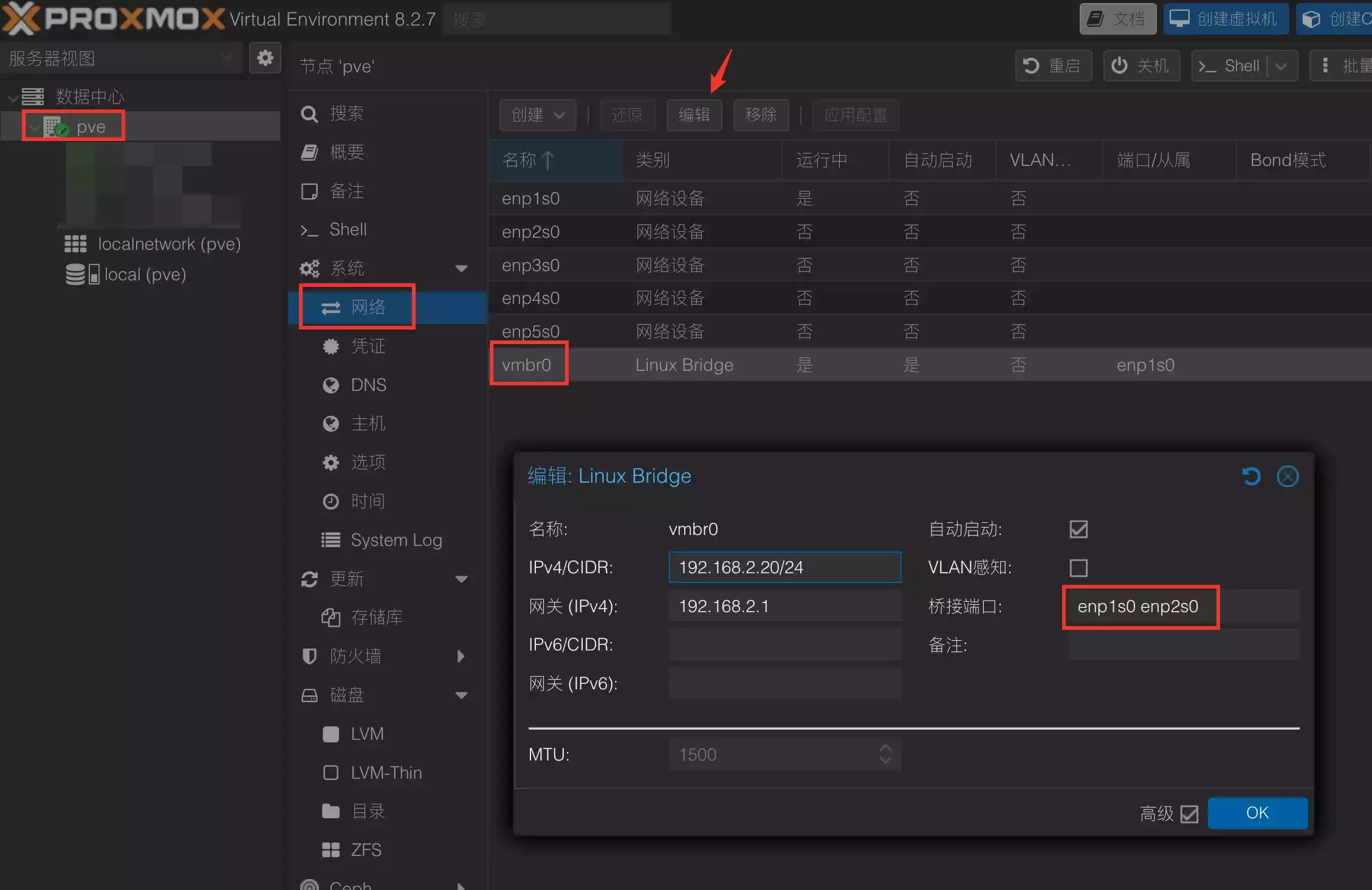The width and height of the screenshot is (1372, 890).
Task: Collapse the System (系统) section arrow
Action: [461, 268]
